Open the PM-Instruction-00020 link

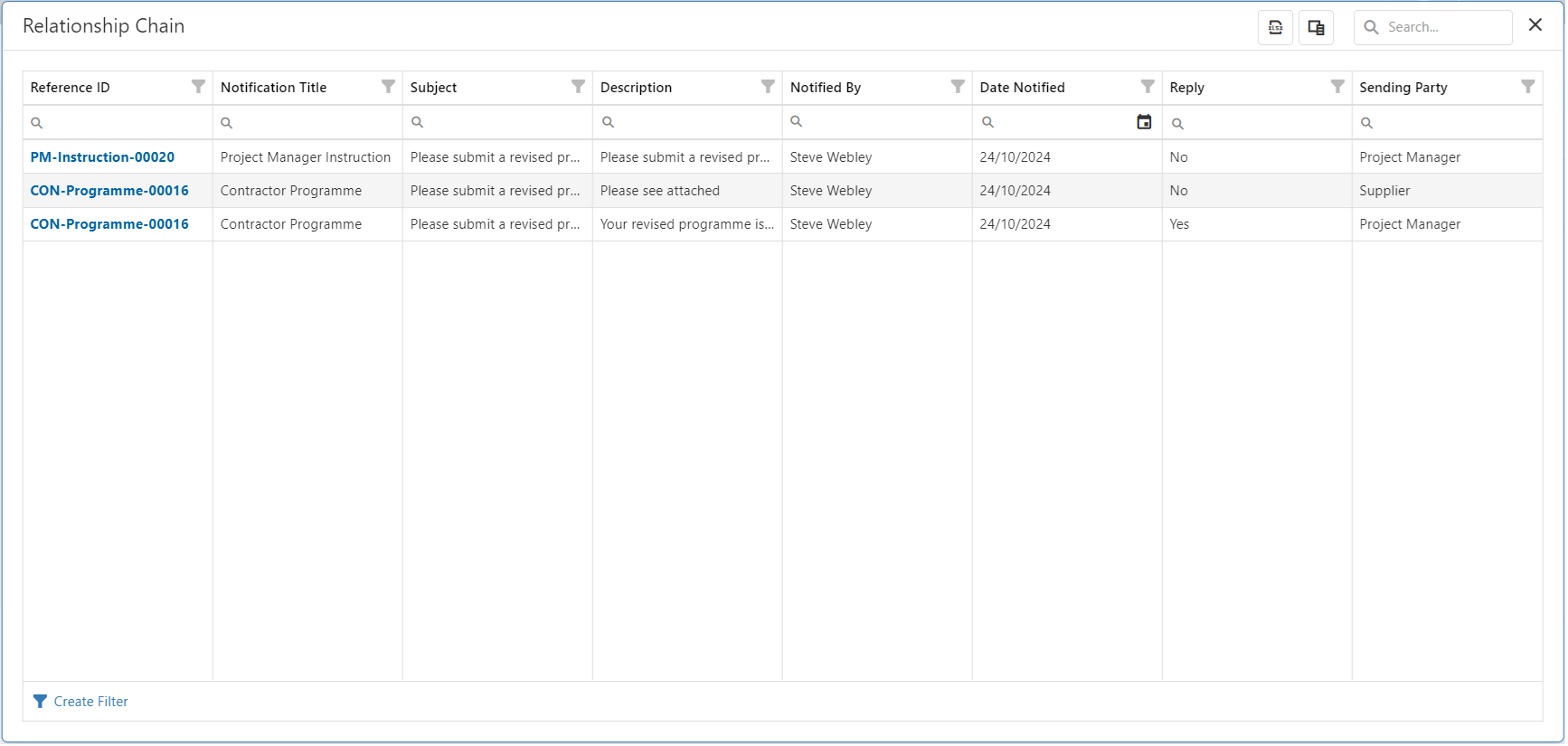pos(102,157)
